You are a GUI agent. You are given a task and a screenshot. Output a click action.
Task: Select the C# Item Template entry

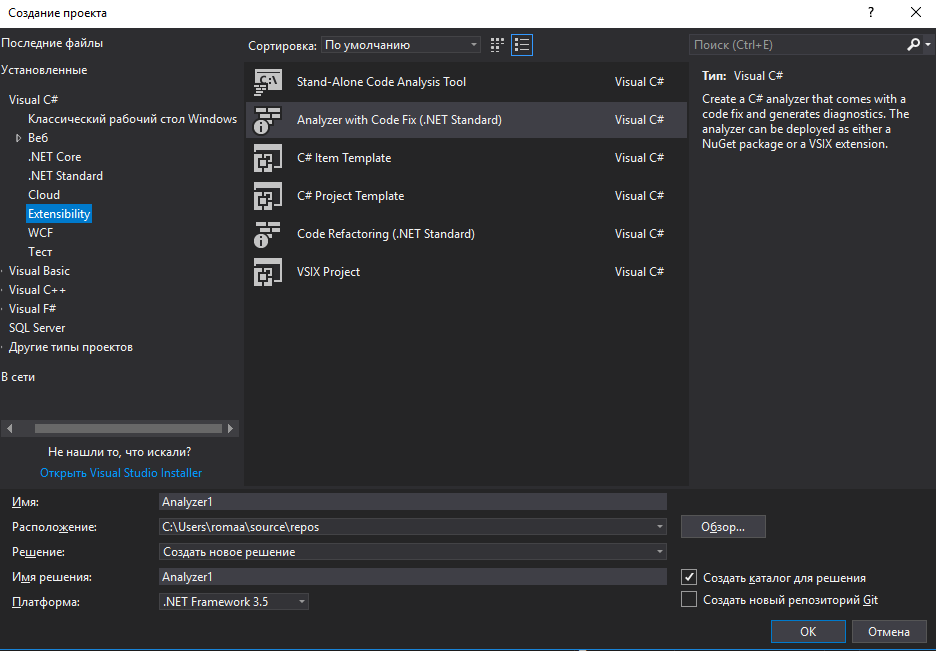click(466, 158)
